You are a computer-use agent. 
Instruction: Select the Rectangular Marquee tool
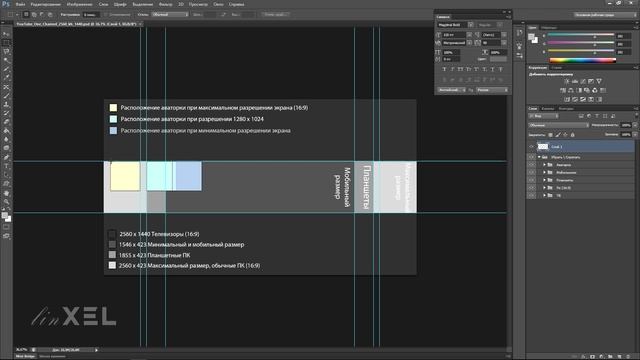(x=6, y=43)
